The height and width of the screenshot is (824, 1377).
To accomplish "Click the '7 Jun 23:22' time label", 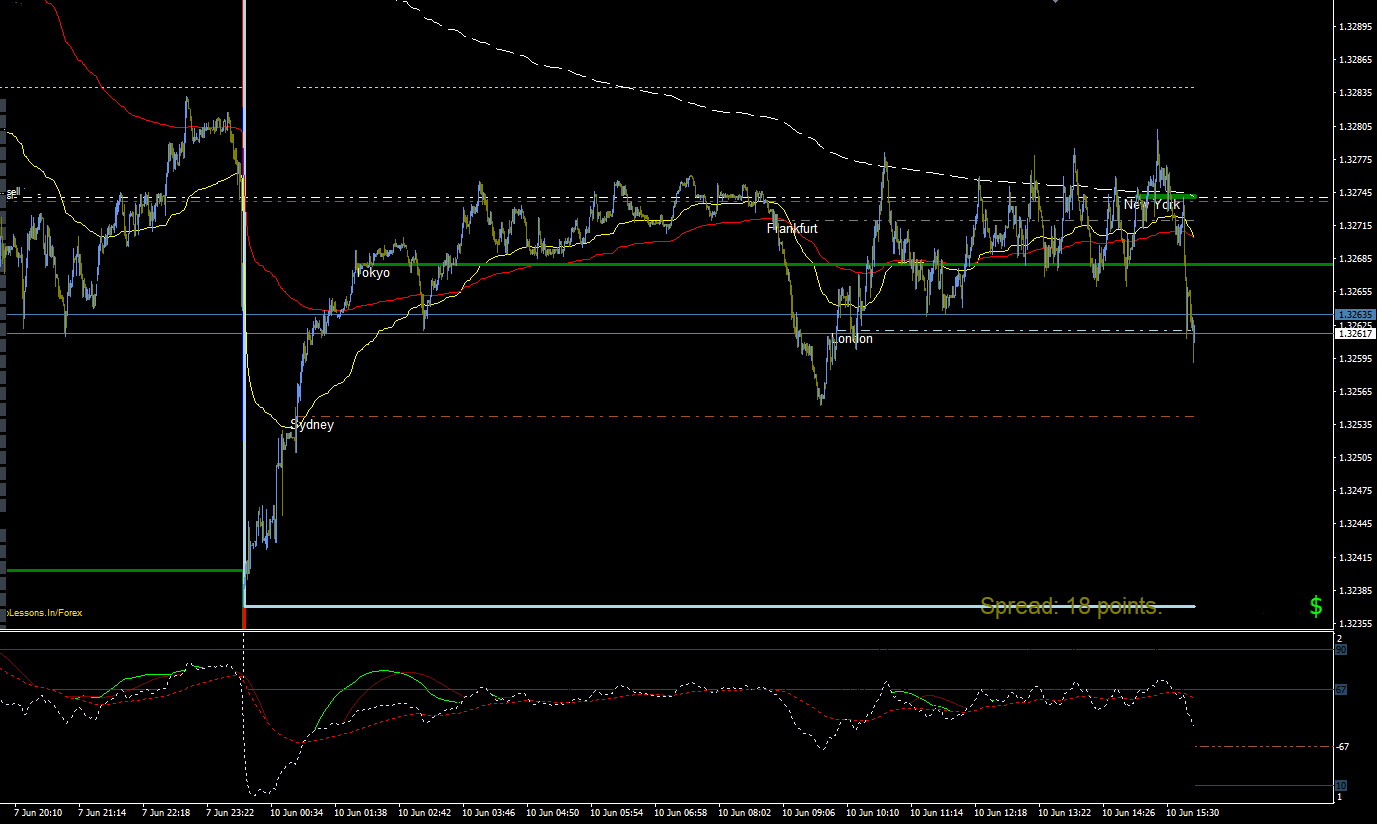I will 231,813.
